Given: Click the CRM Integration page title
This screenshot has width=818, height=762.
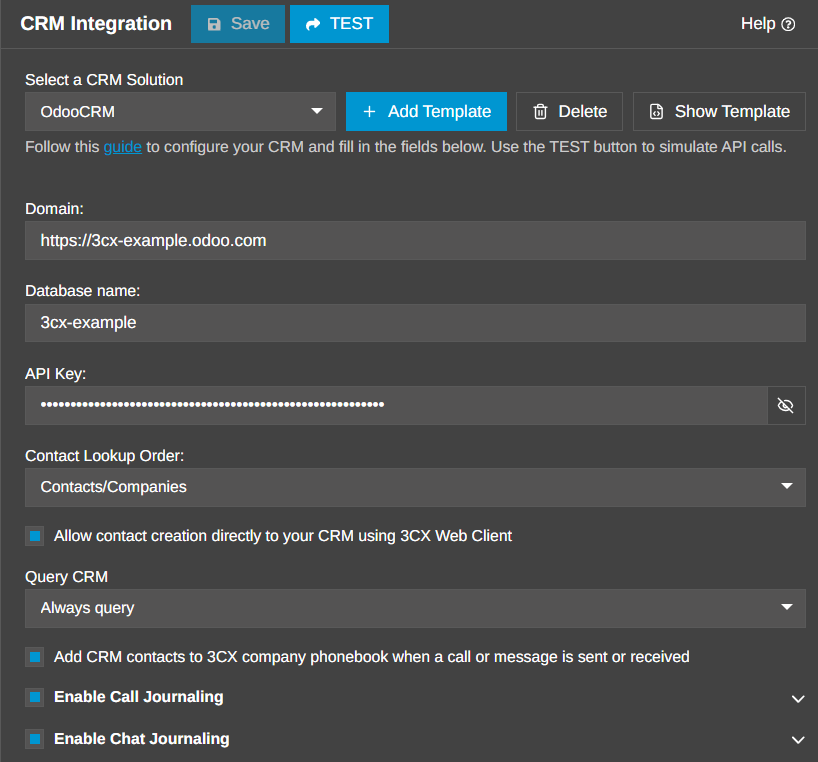Looking at the screenshot, I should 96,24.
